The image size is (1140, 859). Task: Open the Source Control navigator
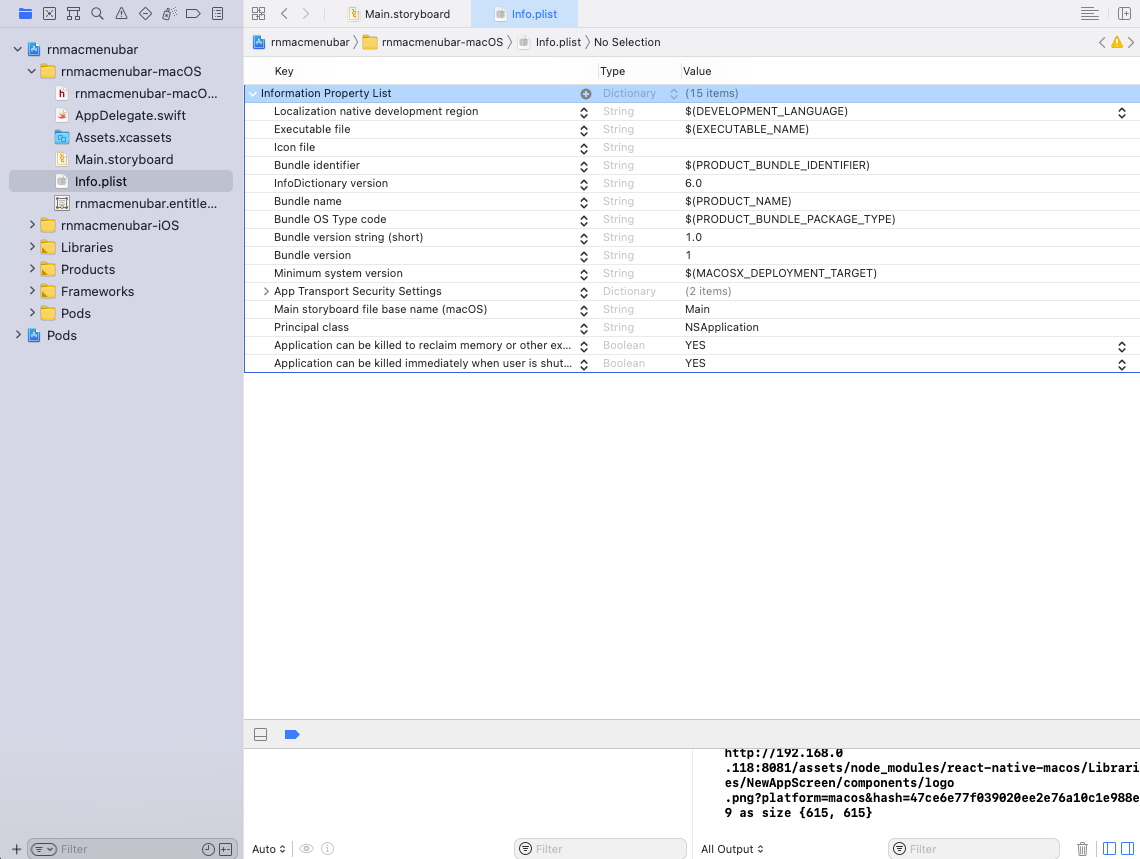(49, 13)
